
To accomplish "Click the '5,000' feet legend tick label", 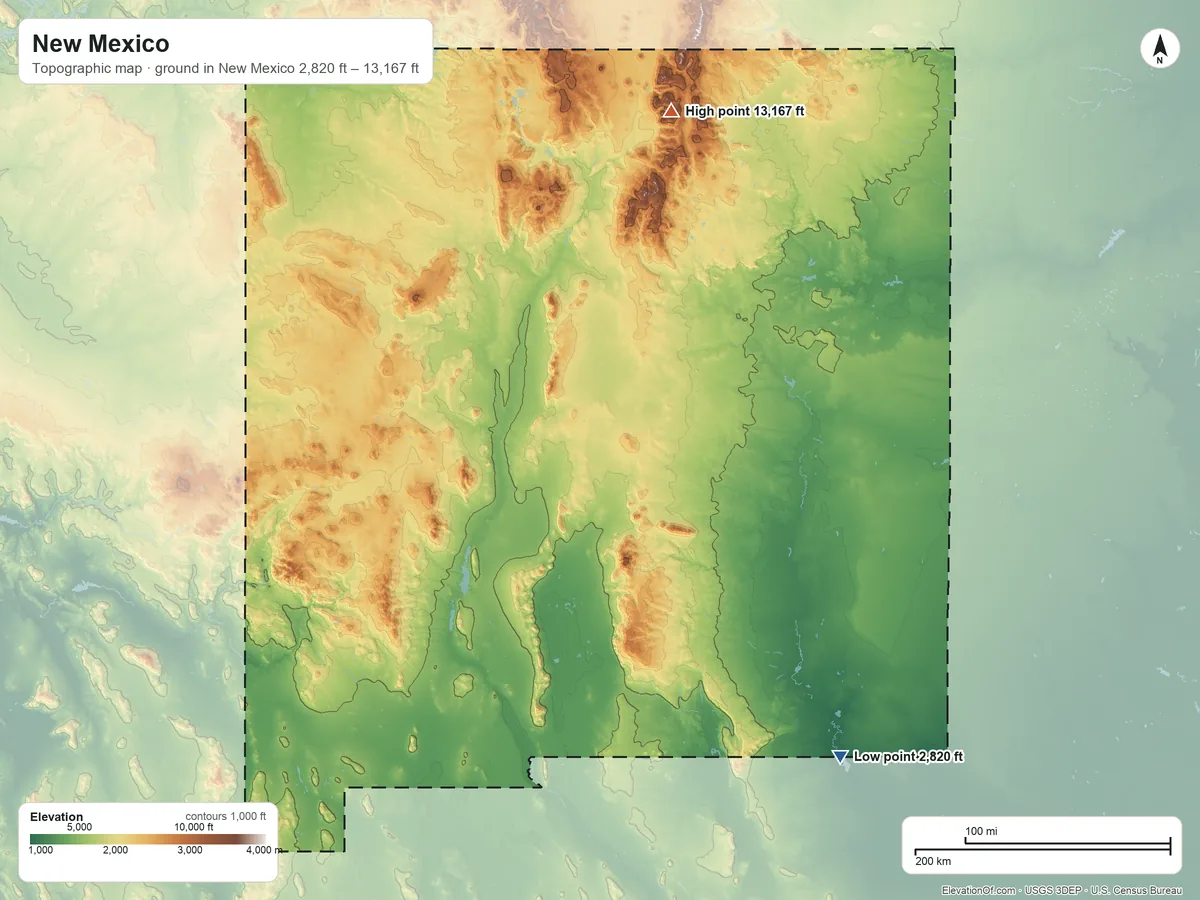I will click(79, 827).
